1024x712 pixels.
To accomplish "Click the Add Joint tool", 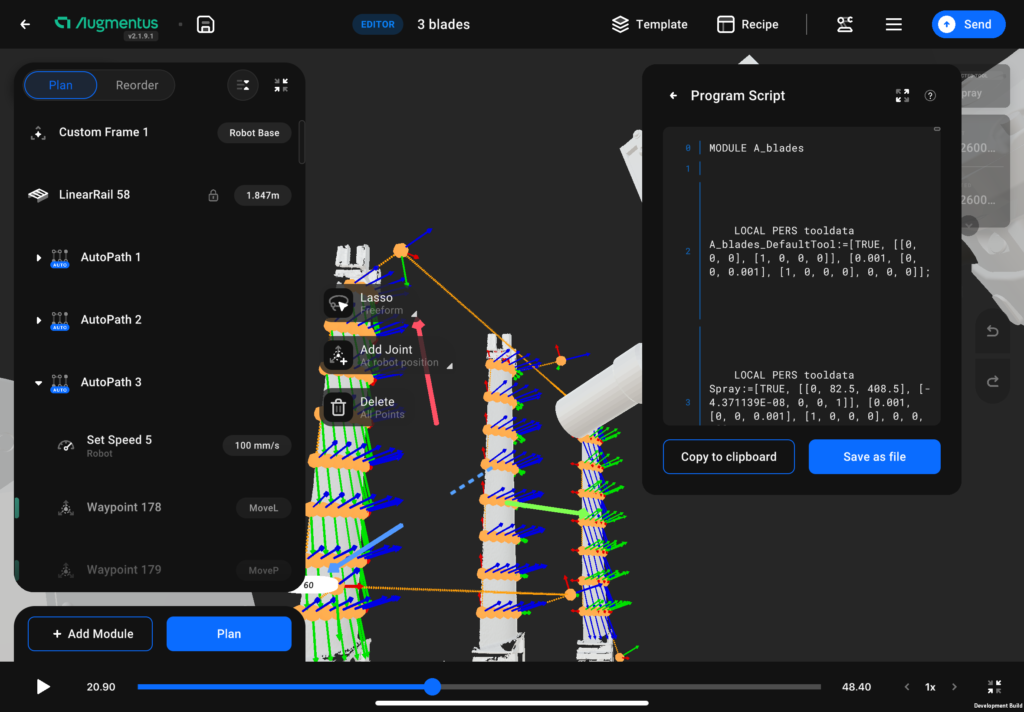I will tap(339, 356).
